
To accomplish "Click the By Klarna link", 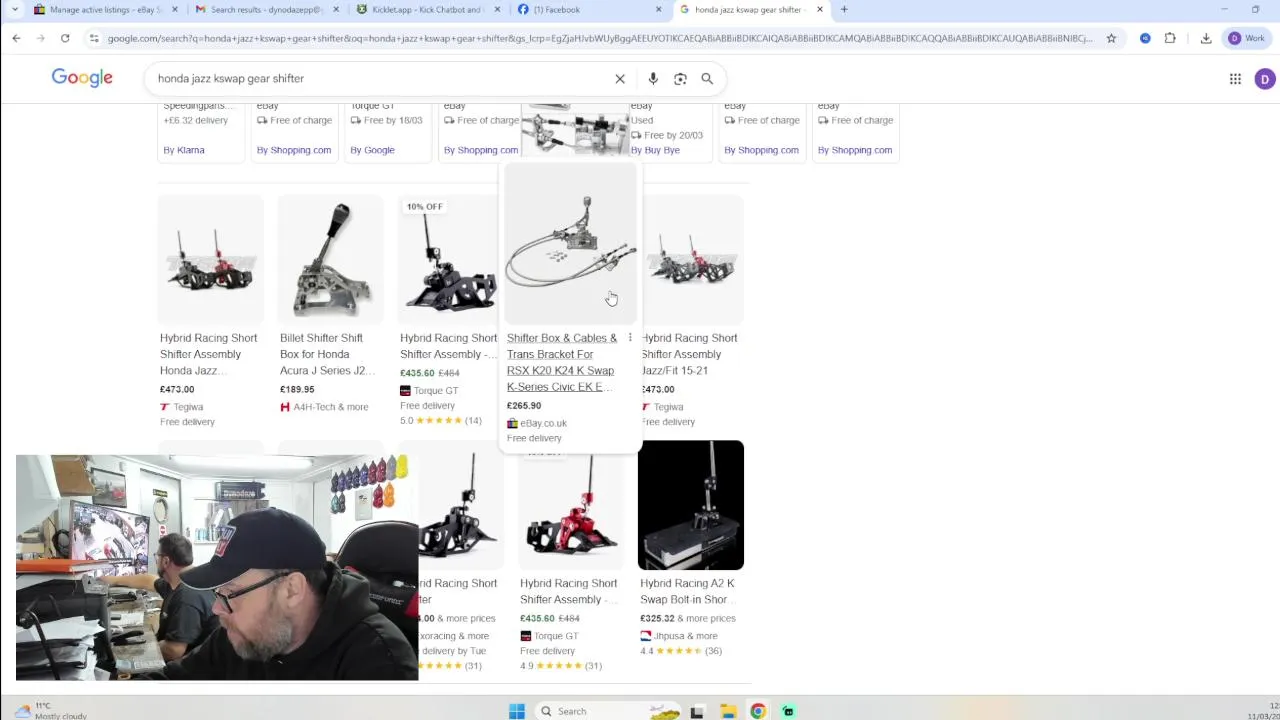I will (184, 150).
